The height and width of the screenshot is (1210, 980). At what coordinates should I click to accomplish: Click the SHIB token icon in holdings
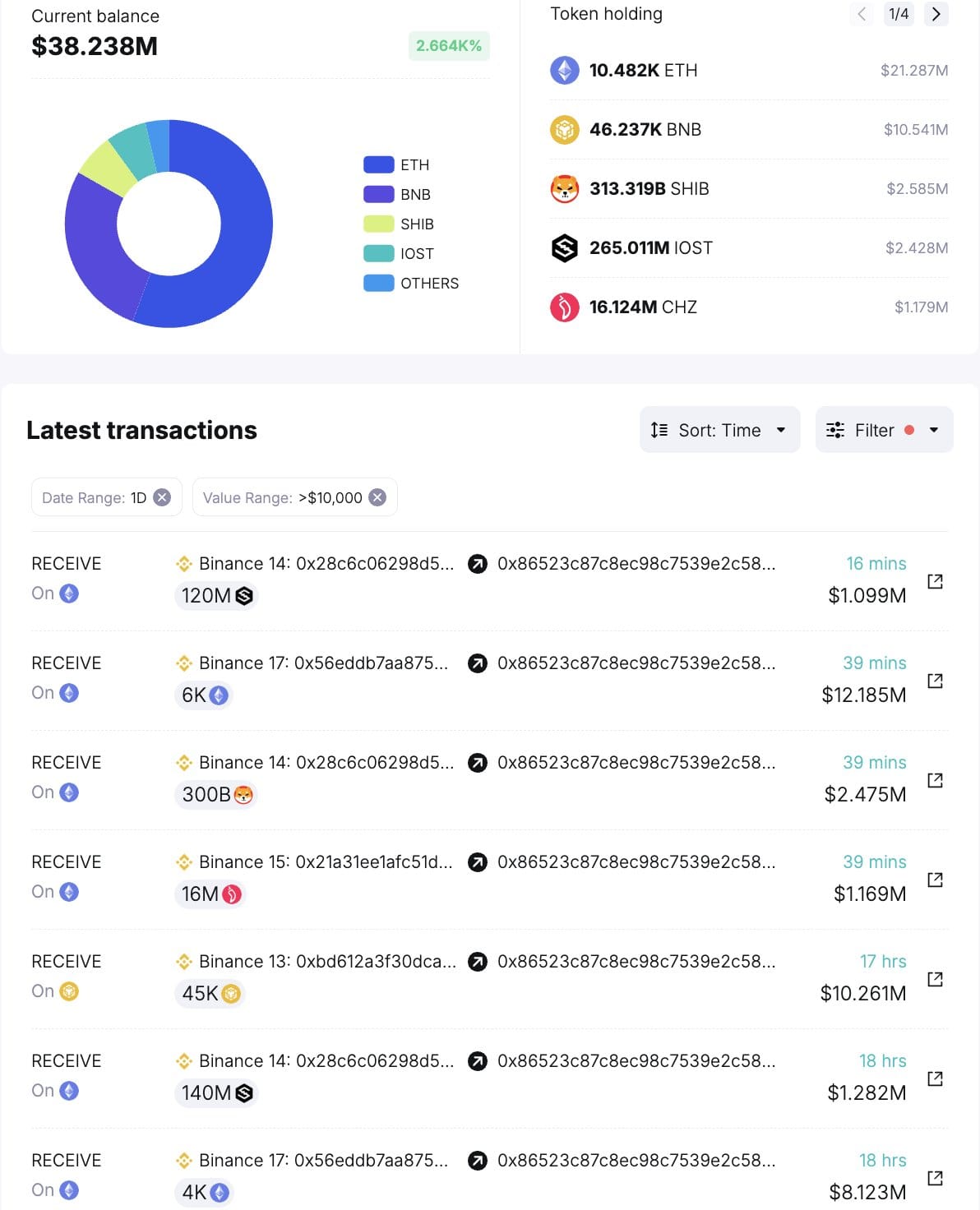(564, 189)
